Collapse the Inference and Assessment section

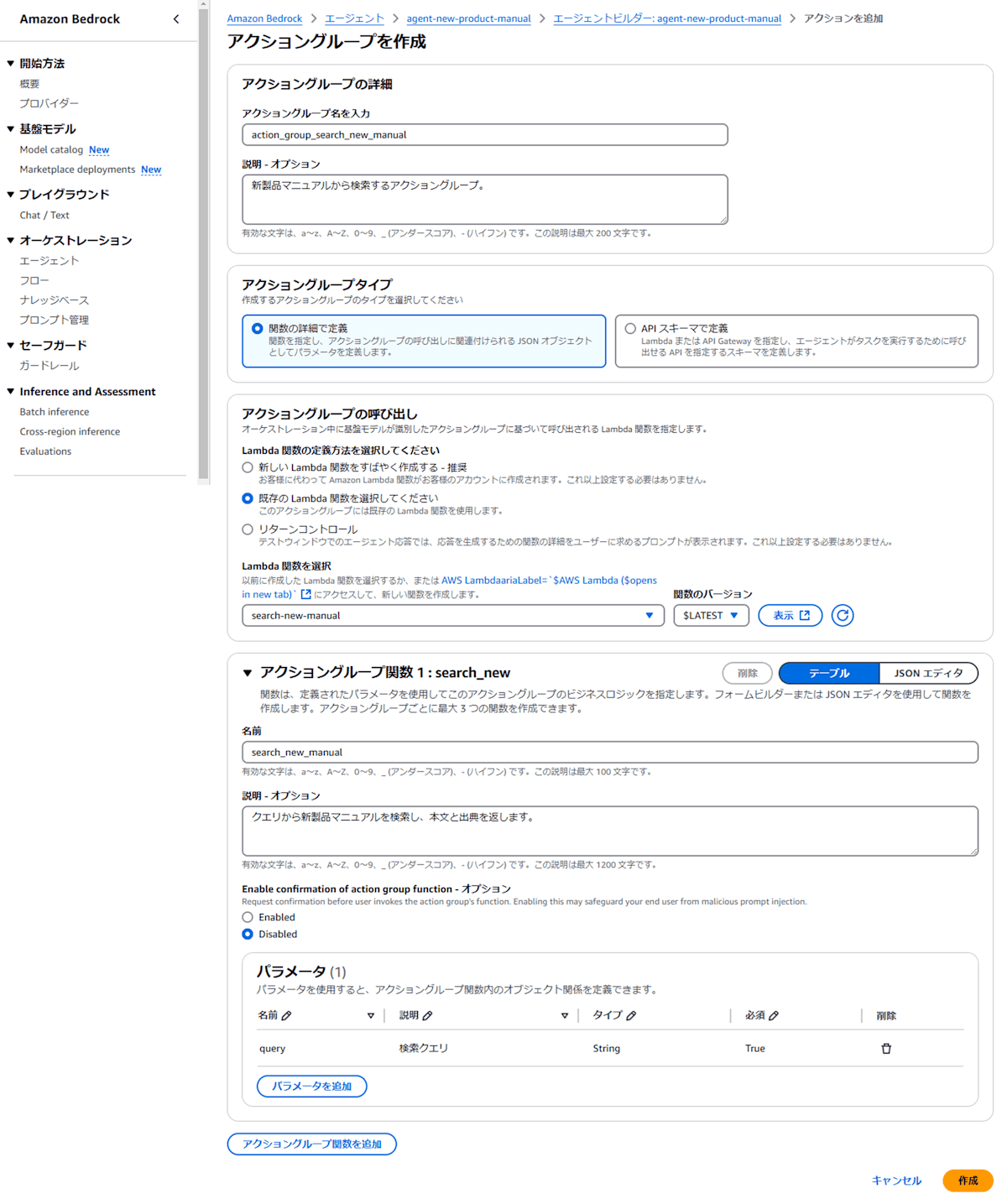point(10,392)
